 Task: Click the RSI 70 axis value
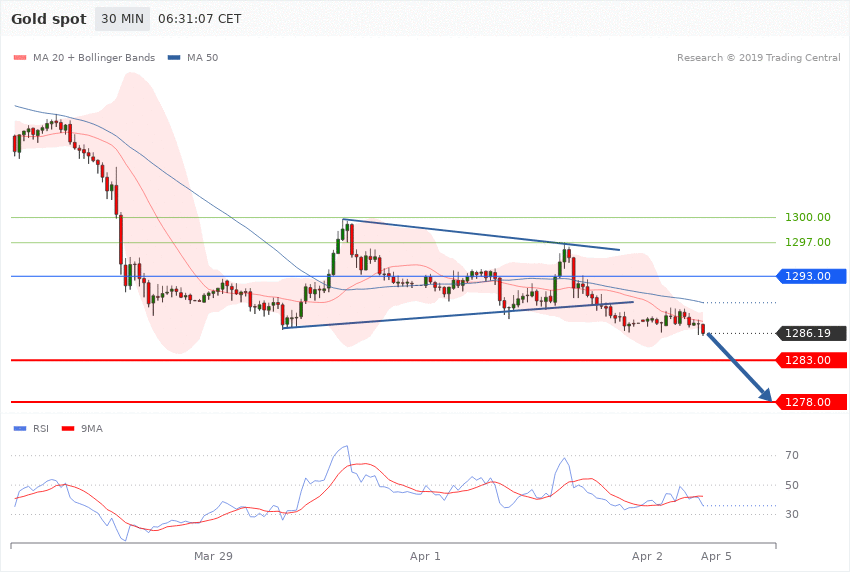(x=792, y=455)
